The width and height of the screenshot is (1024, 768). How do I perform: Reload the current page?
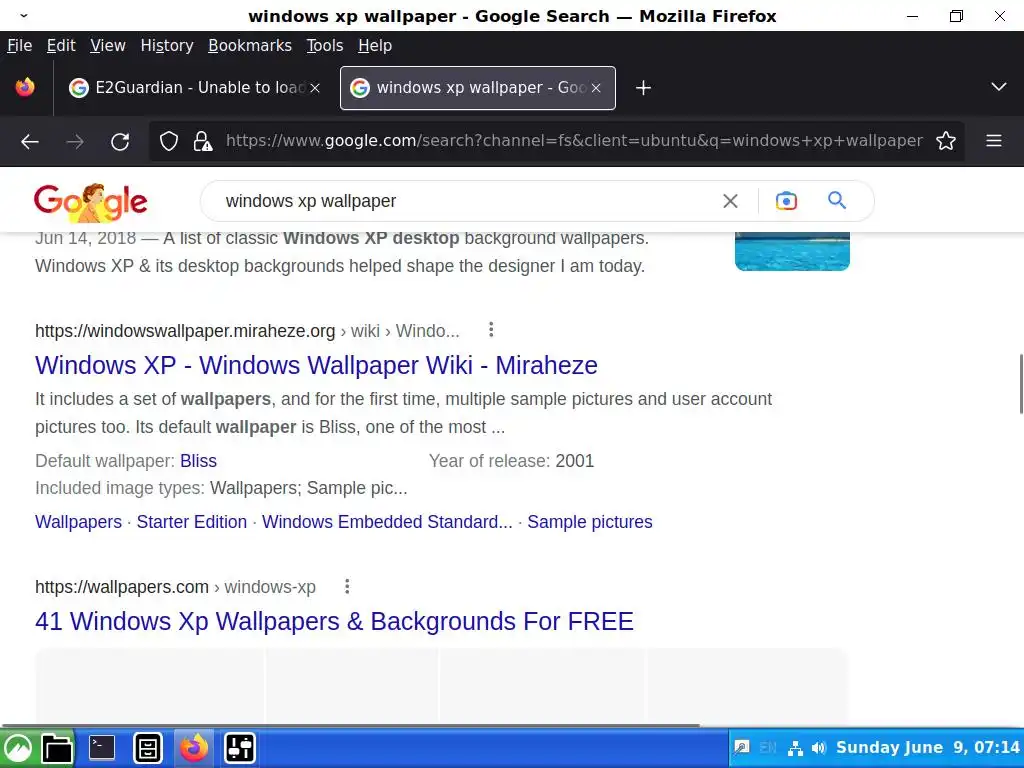click(120, 141)
